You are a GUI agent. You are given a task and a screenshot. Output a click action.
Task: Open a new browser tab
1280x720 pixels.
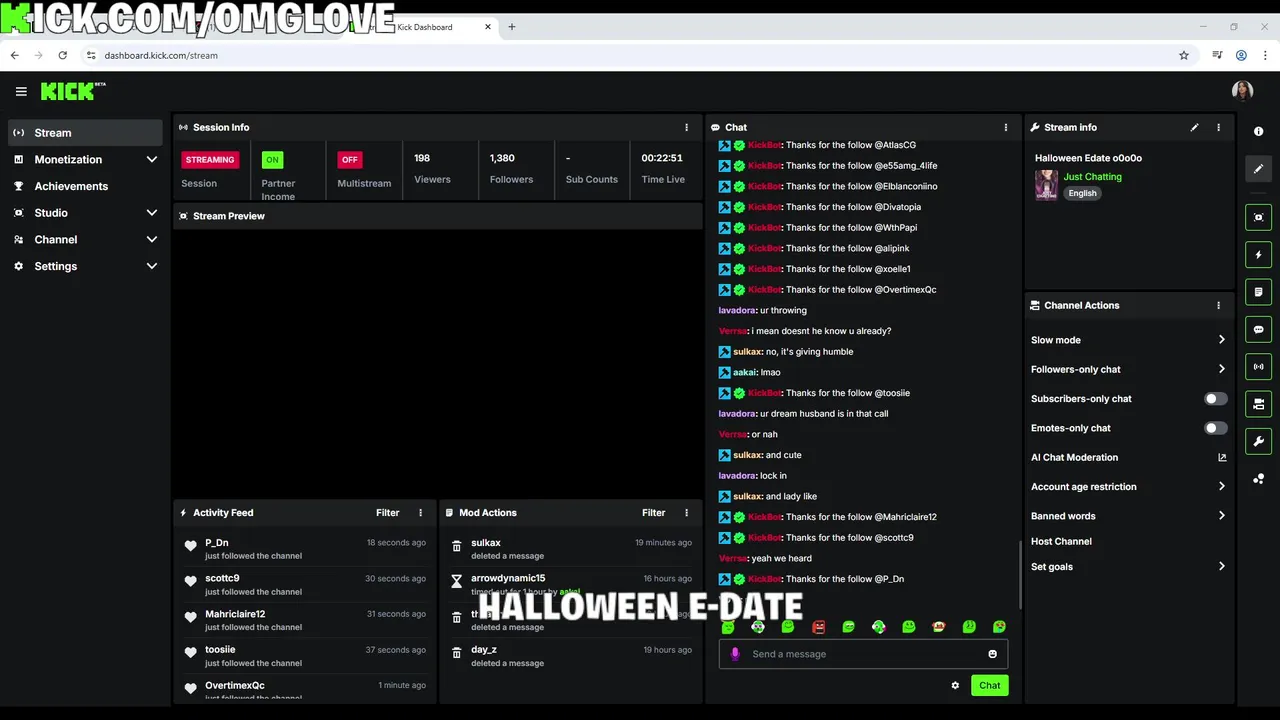coord(512,27)
